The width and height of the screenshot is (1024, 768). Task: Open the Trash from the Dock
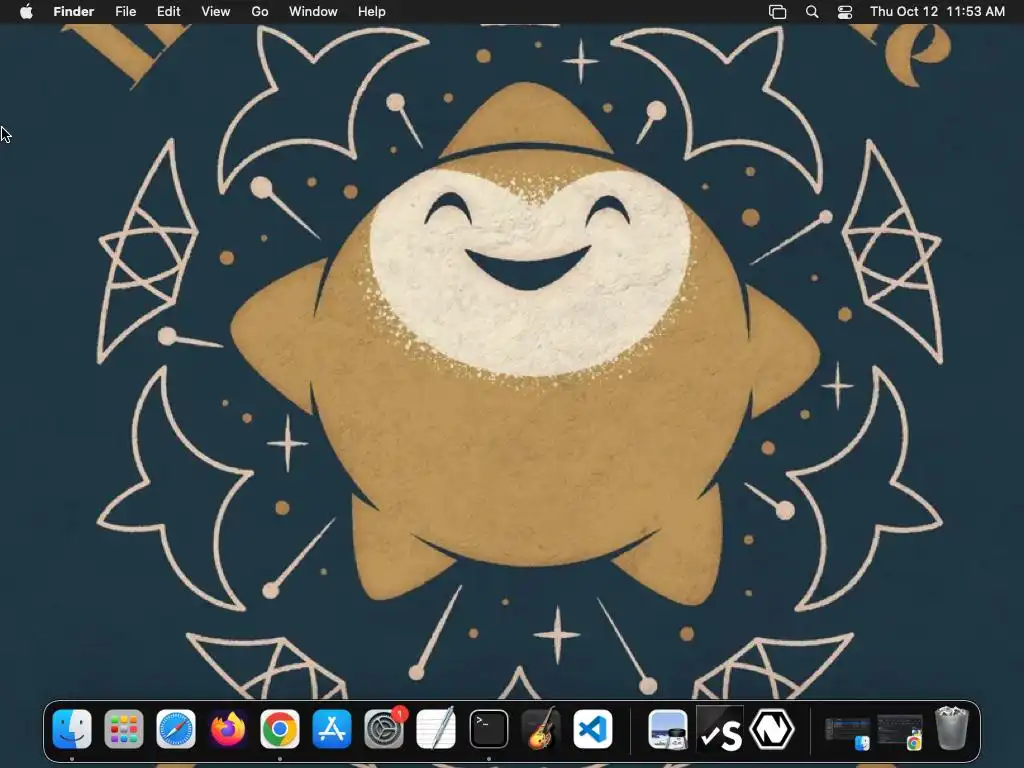(952, 728)
